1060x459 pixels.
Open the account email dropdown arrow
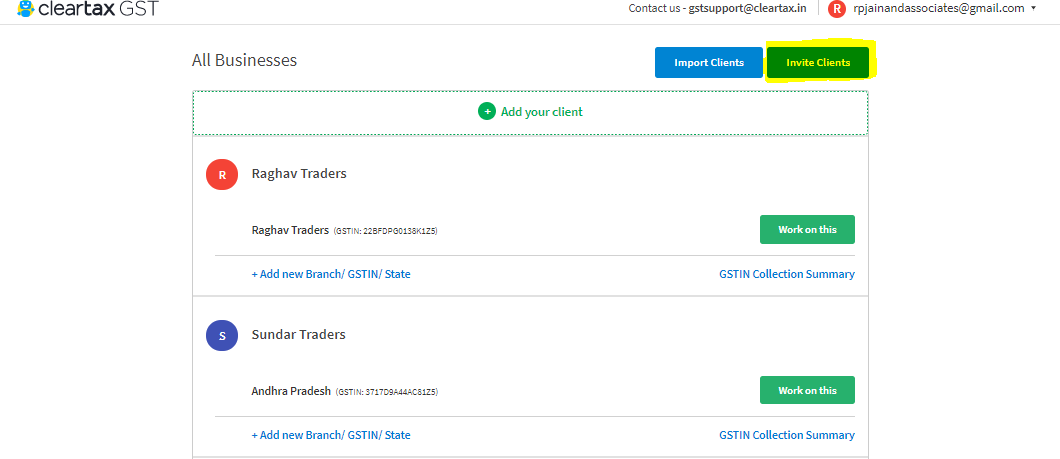(x=1033, y=8)
